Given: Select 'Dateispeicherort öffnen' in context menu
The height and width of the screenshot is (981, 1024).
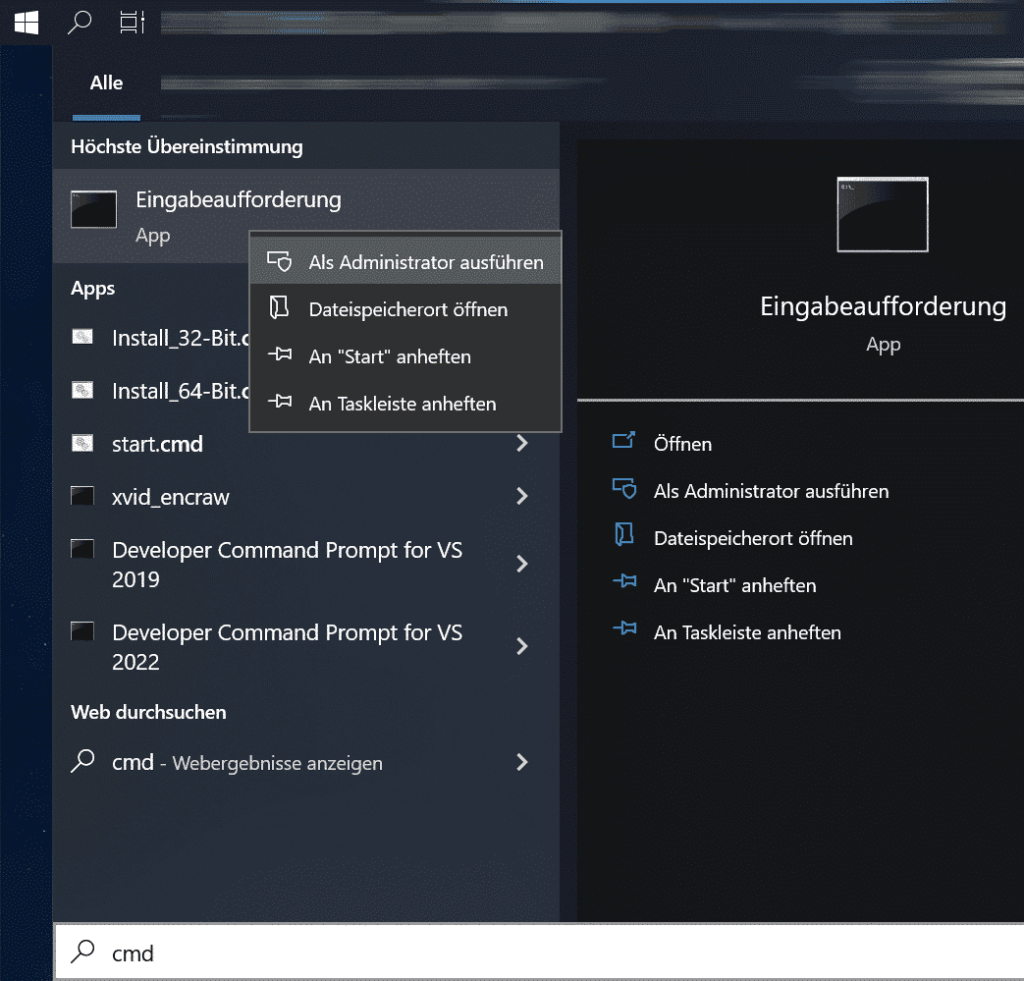Looking at the screenshot, I should pos(407,310).
